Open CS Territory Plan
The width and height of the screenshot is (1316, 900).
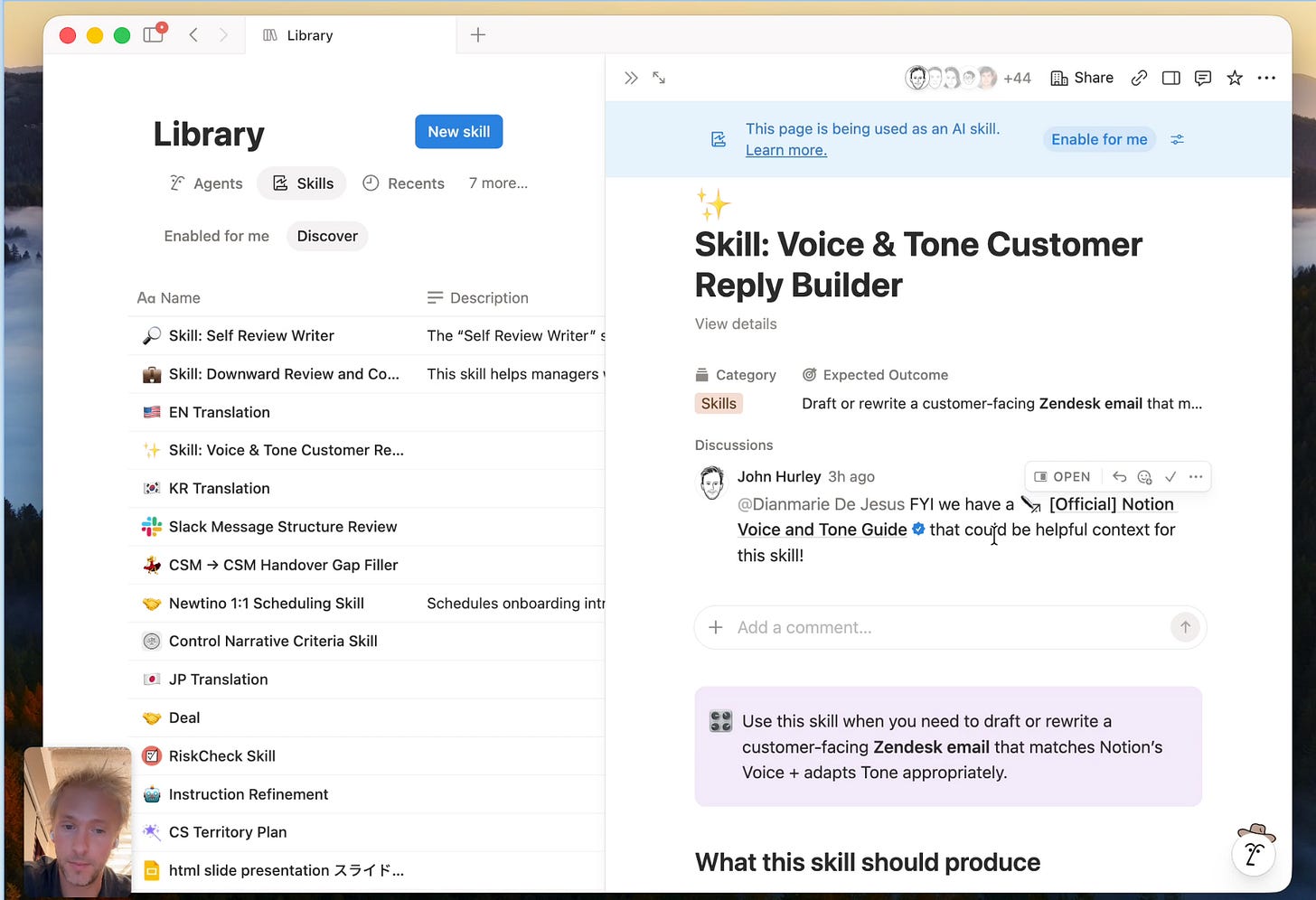pos(228,832)
